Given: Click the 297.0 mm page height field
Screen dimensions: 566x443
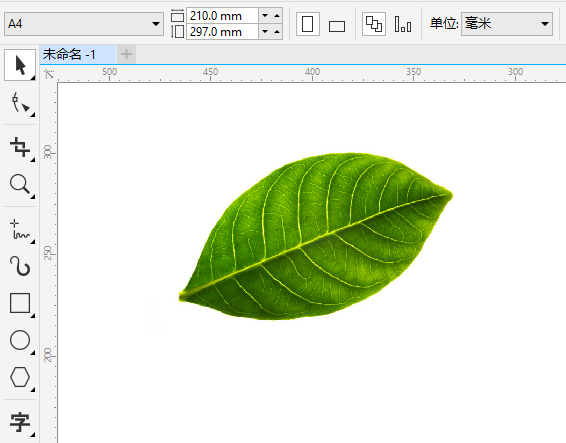Looking at the screenshot, I should point(222,32).
